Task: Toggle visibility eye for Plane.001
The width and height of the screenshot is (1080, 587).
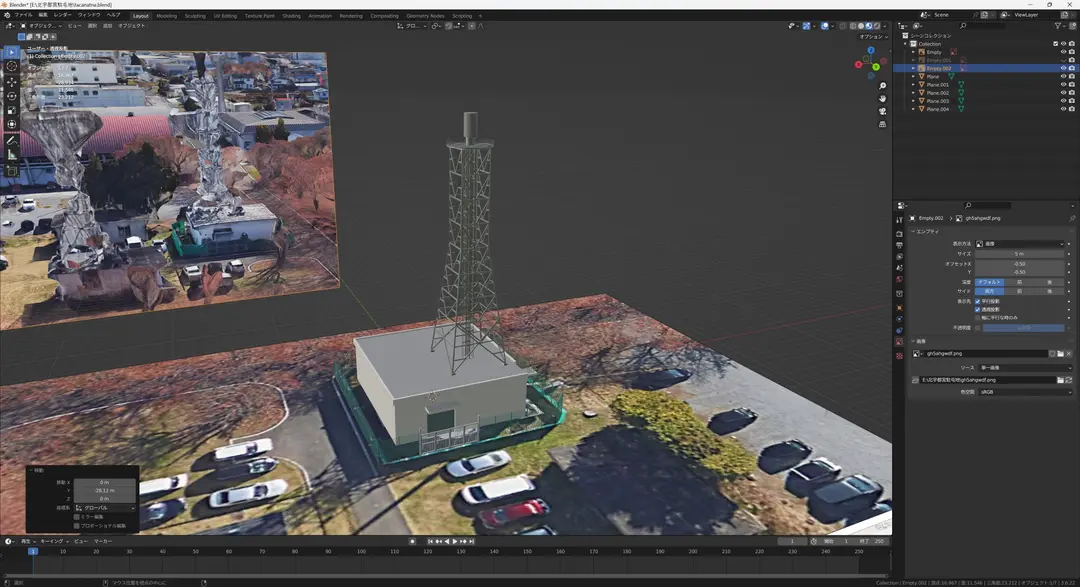Action: [1063, 85]
